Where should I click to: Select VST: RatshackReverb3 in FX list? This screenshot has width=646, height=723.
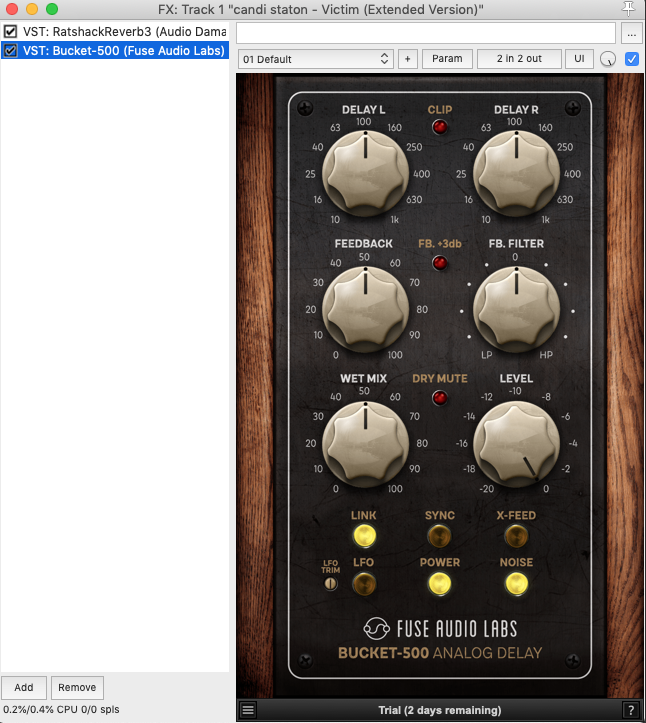(x=115, y=31)
